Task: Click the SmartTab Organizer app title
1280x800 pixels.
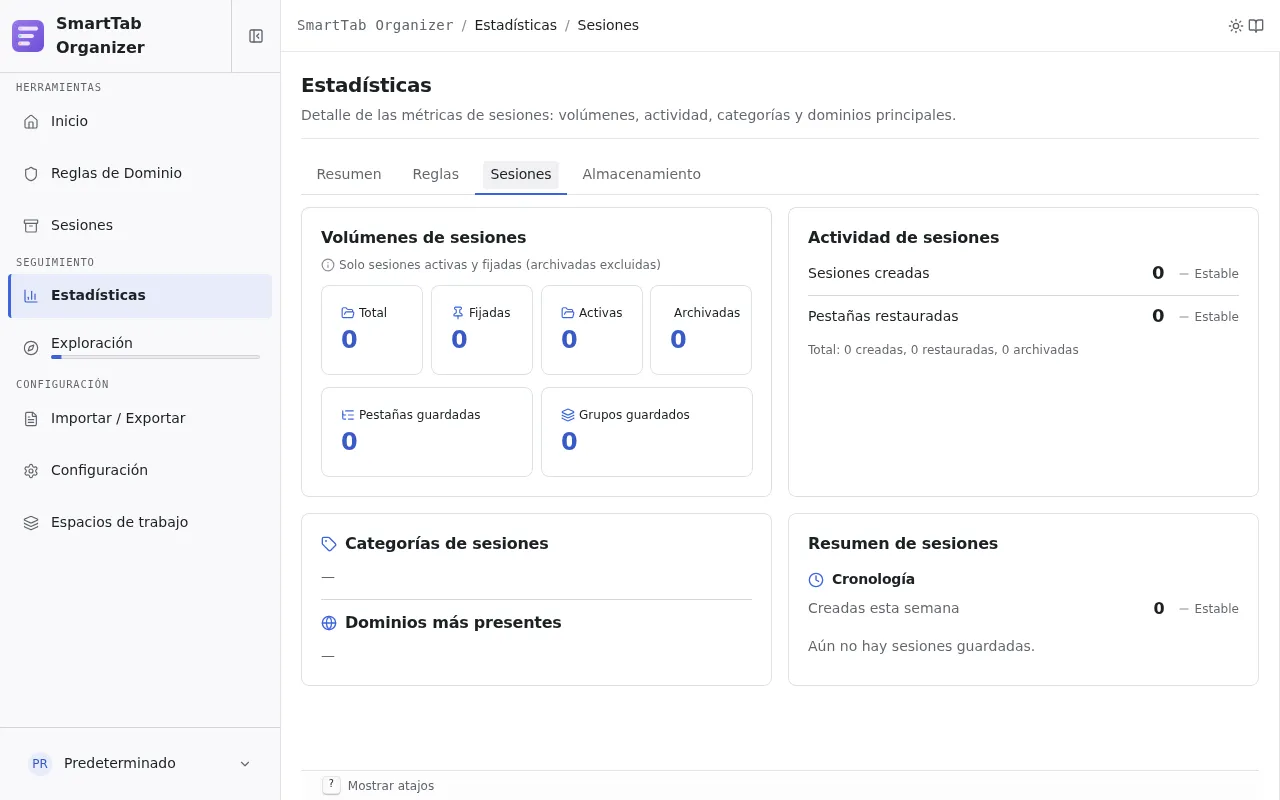Action: click(100, 36)
